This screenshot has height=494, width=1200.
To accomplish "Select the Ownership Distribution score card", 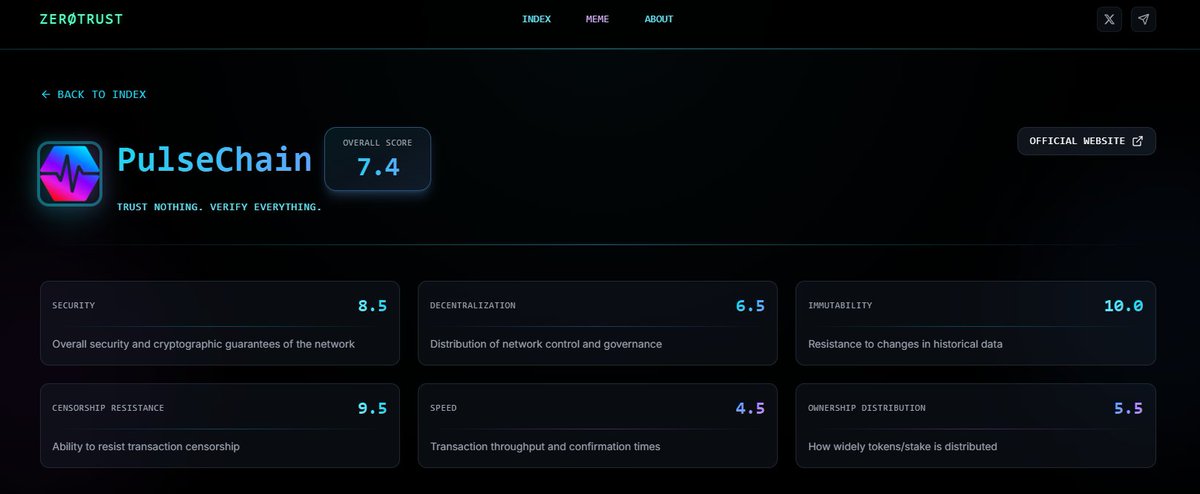I will (976, 425).
